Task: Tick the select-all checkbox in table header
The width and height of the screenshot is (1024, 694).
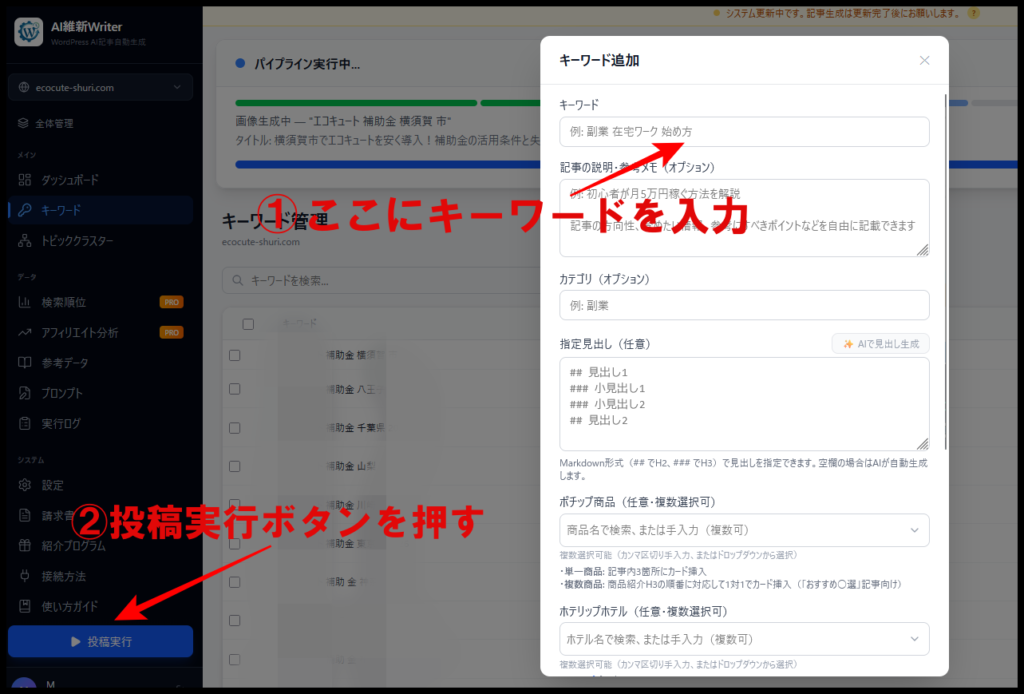Action: (248, 324)
